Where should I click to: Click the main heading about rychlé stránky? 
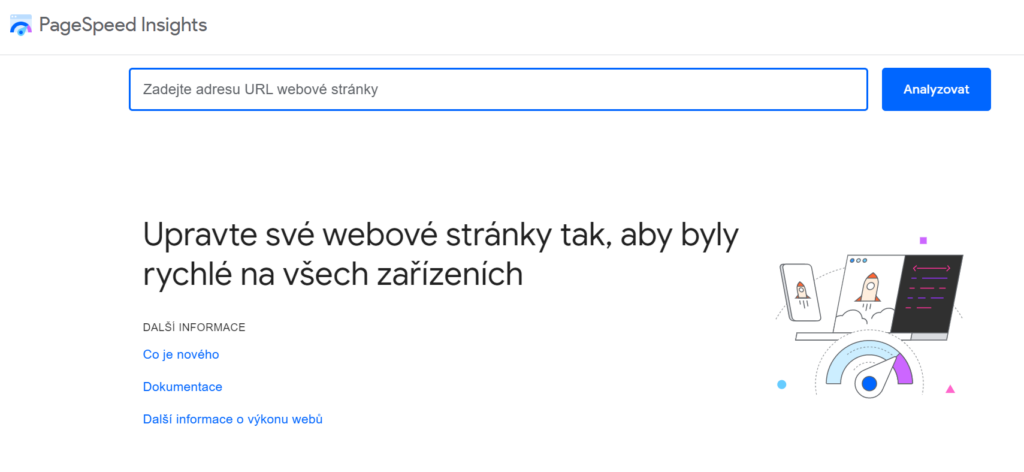coord(441,255)
